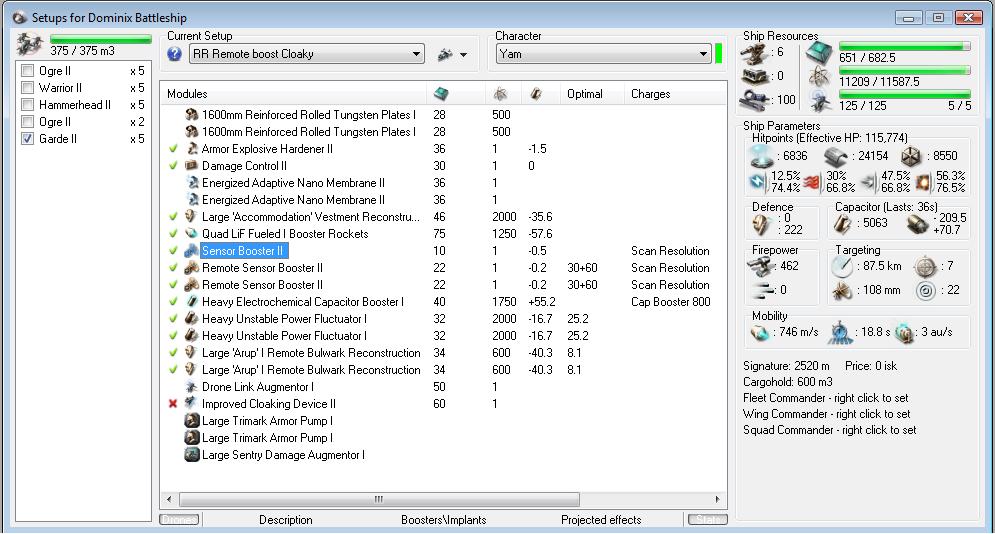Switch to the Description tab
This screenshot has width=995, height=534.
click(x=286, y=520)
